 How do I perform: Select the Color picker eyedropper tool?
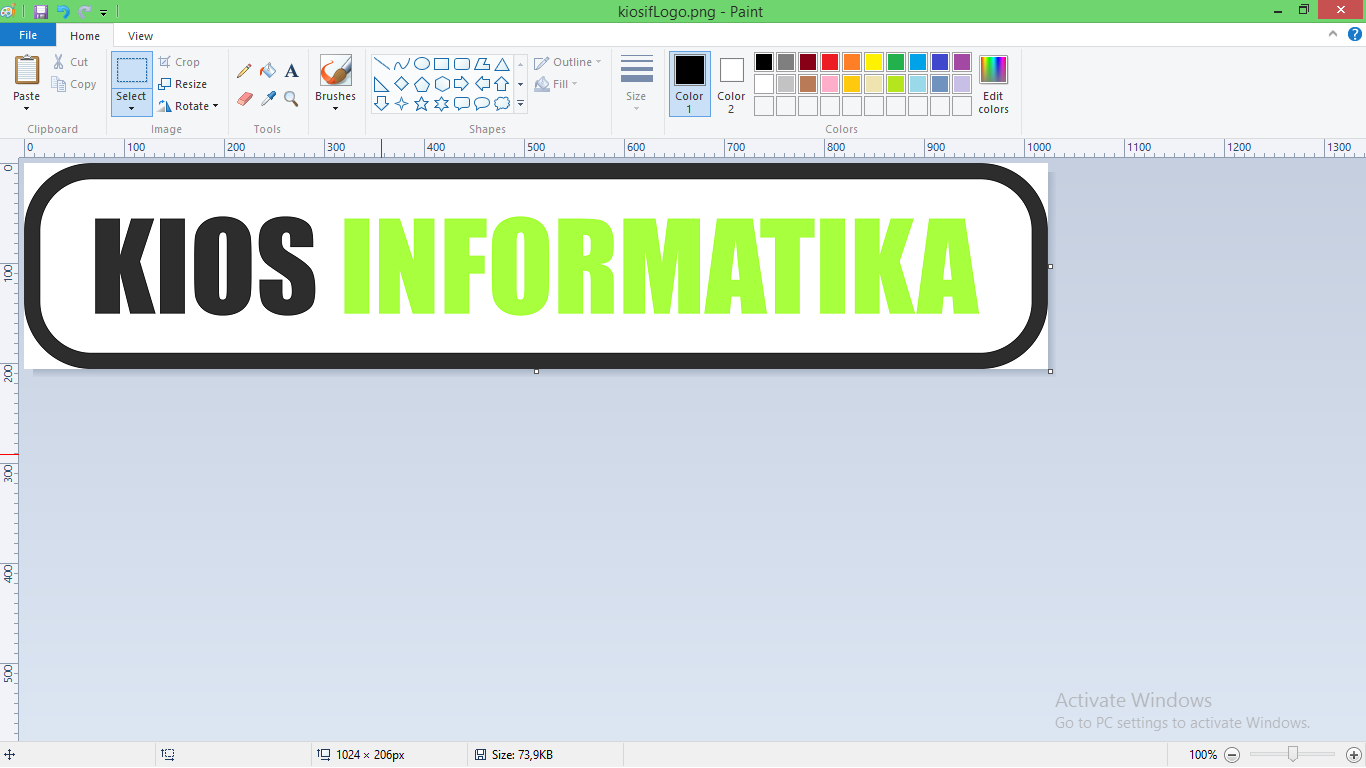click(x=268, y=98)
